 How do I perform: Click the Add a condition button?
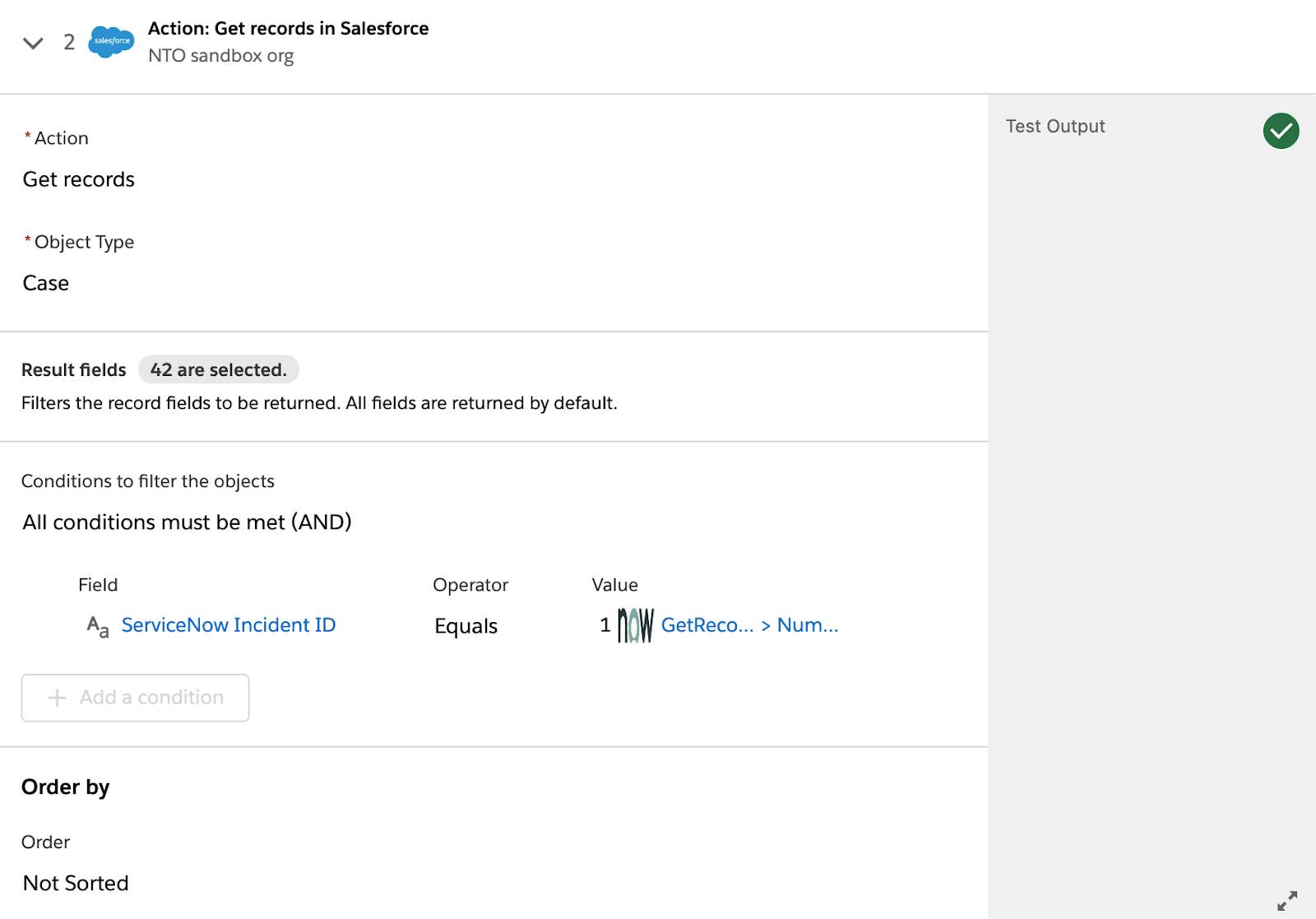tap(135, 698)
